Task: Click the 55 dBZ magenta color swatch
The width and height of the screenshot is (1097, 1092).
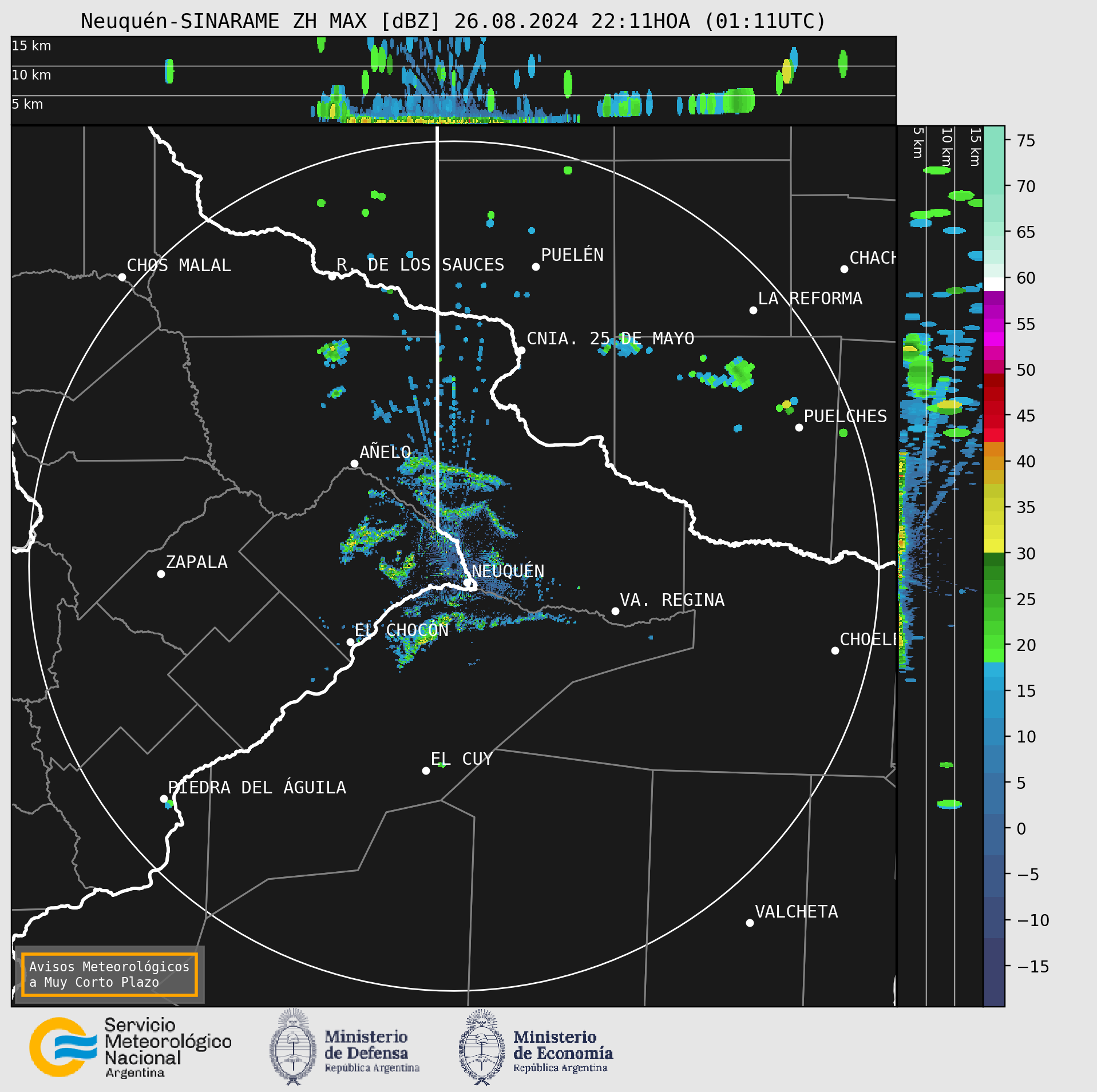Action: tap(994, 325)
